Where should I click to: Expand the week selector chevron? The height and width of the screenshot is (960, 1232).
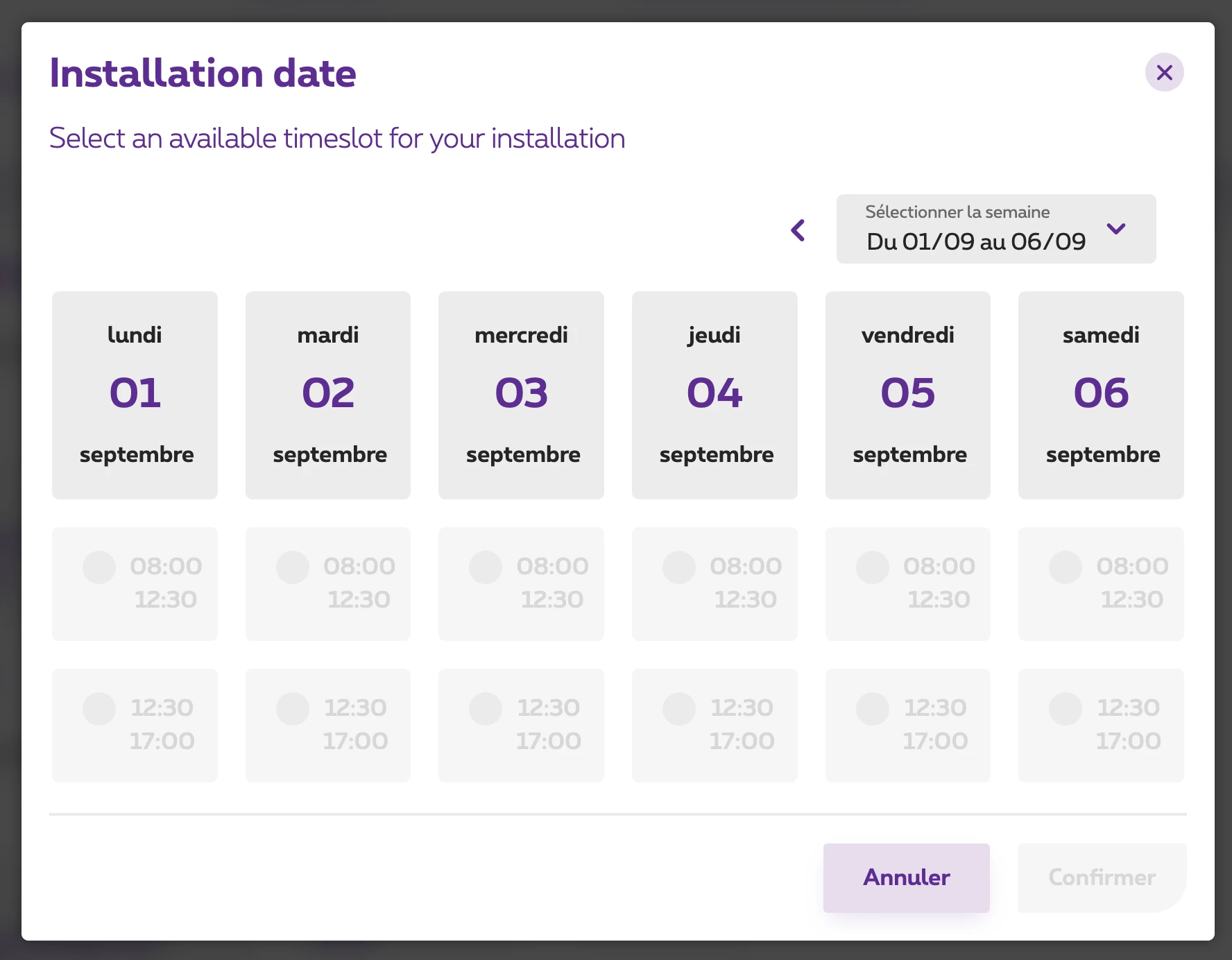[1115, 229]
